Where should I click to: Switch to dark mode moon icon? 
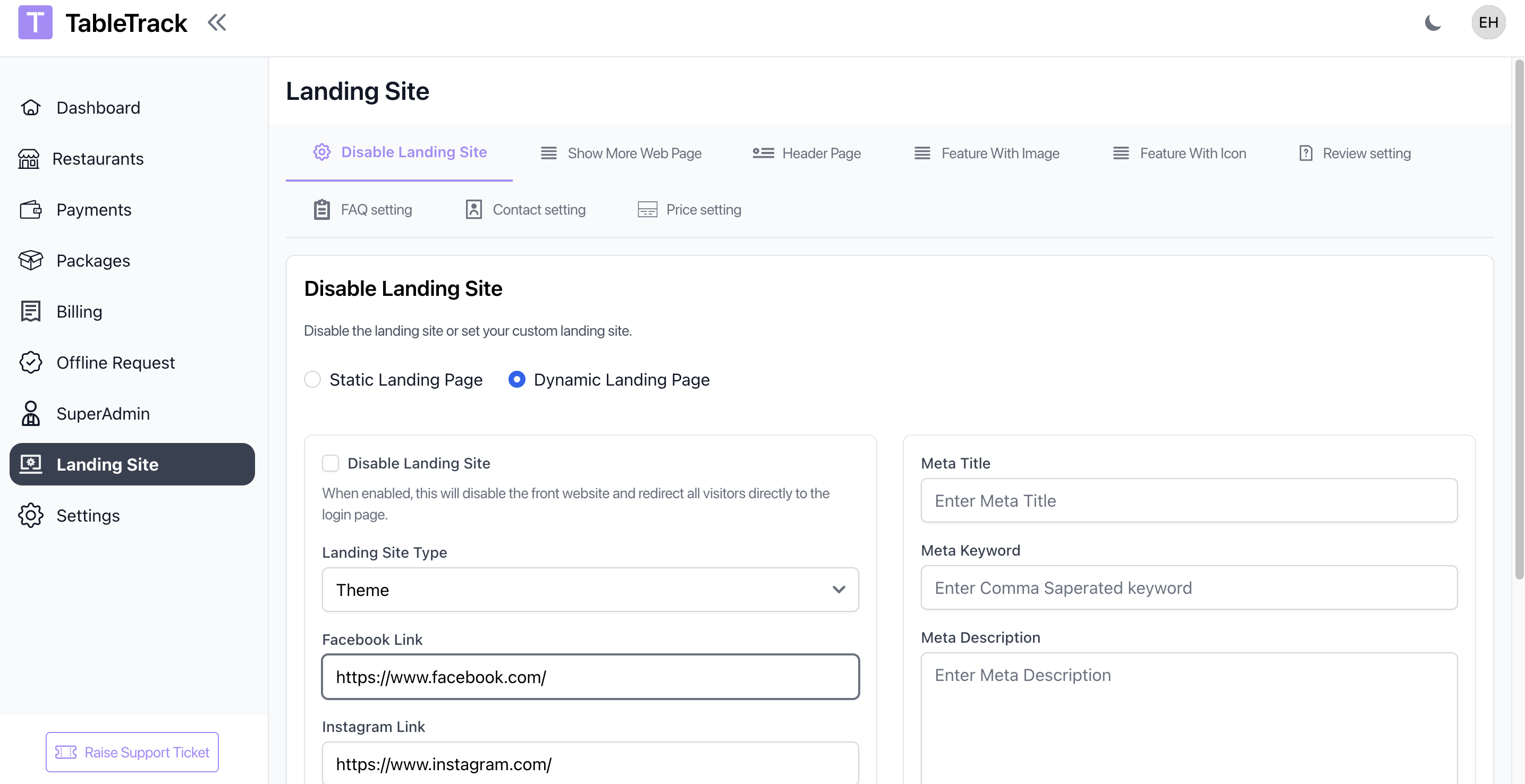(x=1432, y=22)
